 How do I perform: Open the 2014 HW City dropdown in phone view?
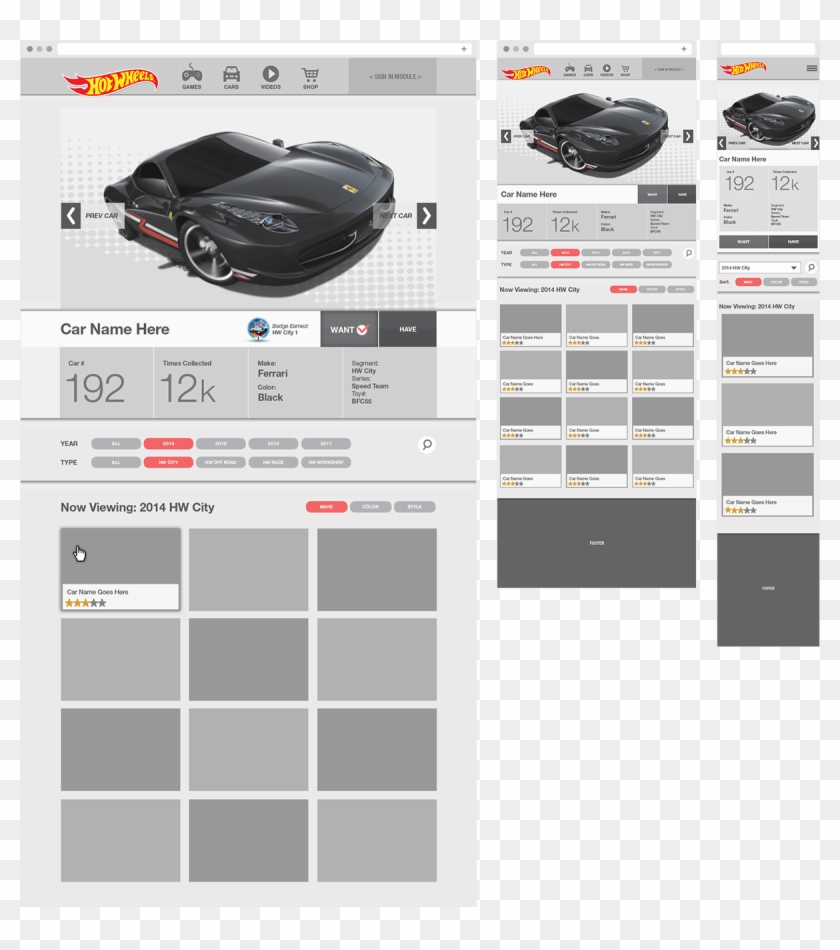point(762,268)
